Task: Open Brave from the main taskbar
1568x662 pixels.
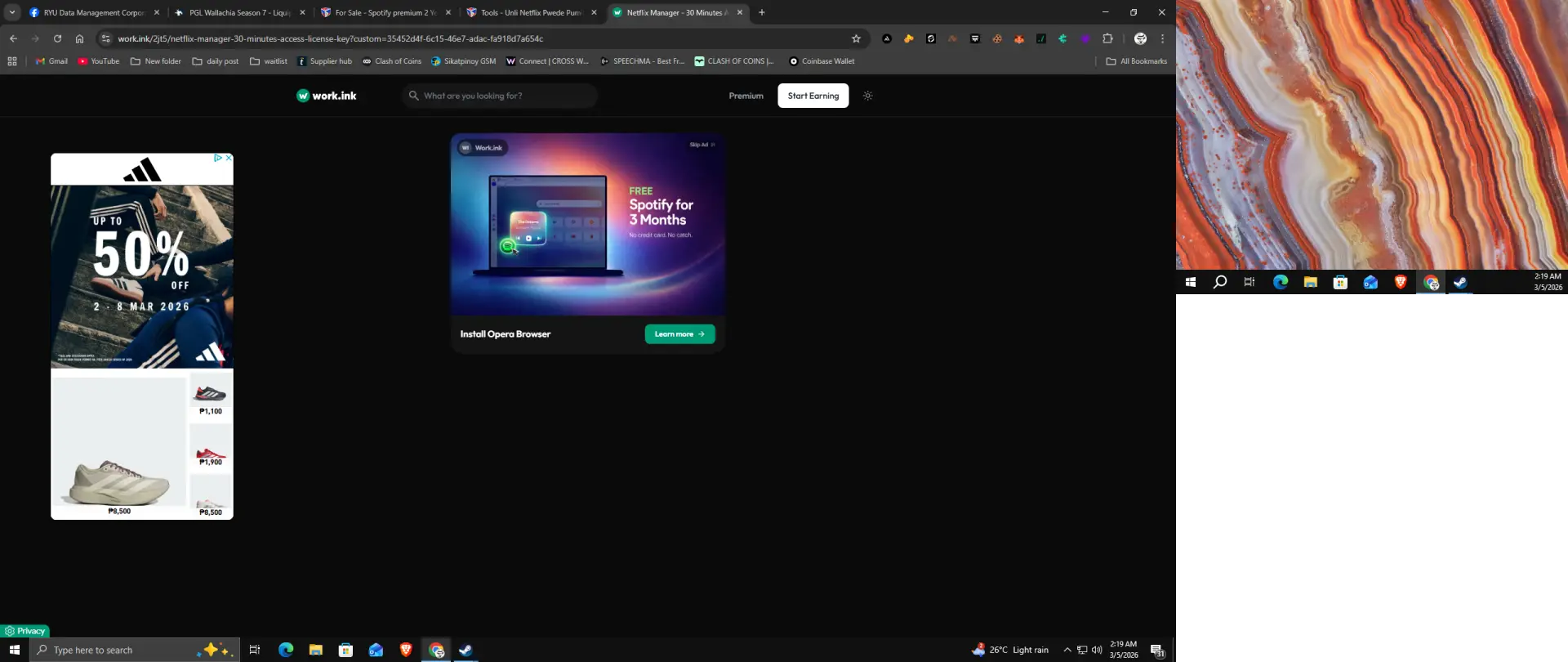Action: point(406,650)
